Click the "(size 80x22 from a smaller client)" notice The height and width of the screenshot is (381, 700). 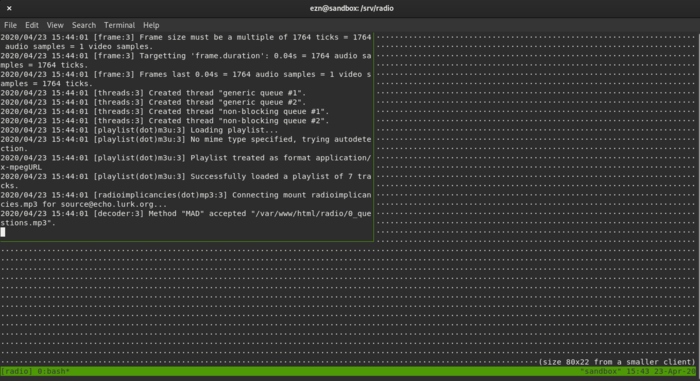pyautogui.click(x=617, y=362)
